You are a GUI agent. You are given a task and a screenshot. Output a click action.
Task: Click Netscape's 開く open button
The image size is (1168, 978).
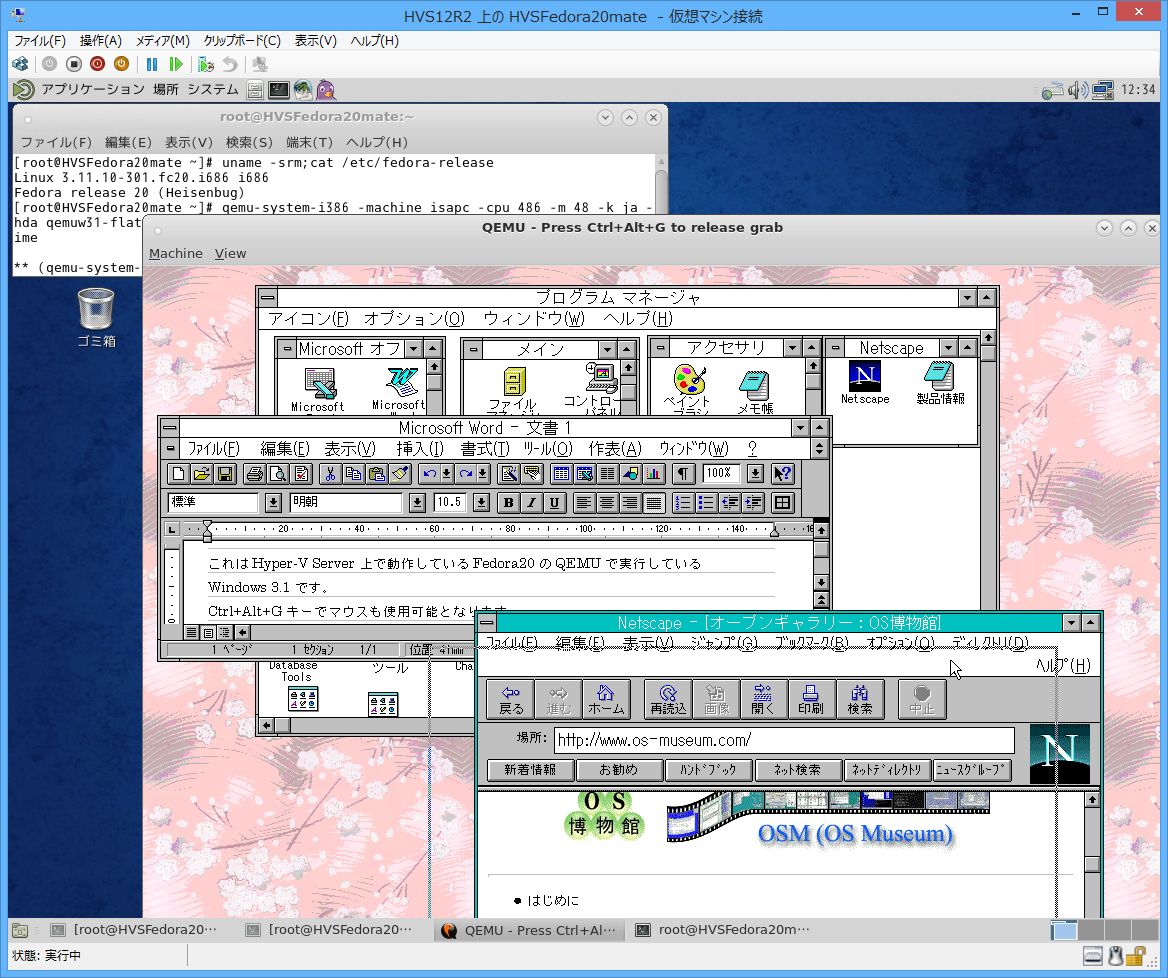click(763, 699)
